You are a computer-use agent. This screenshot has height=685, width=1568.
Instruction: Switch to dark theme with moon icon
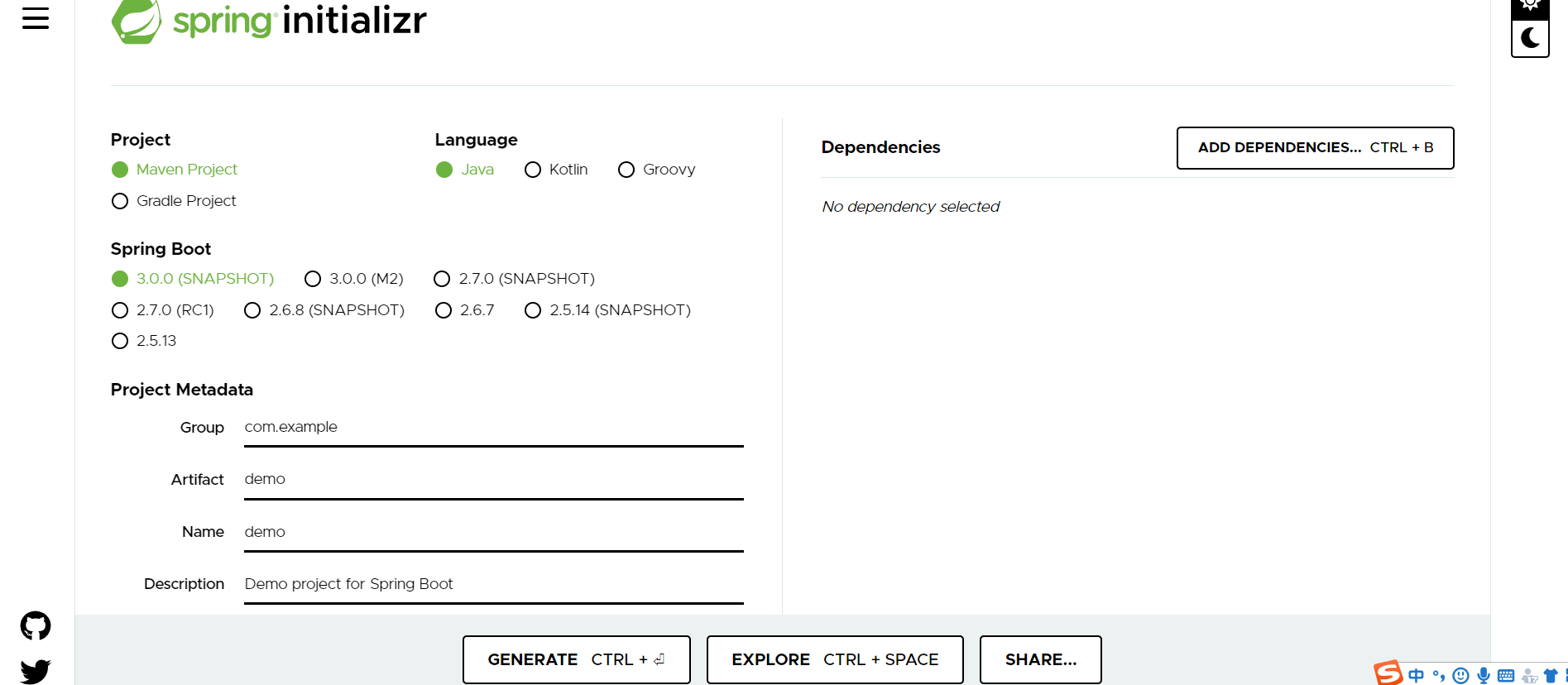(1530, 38)
